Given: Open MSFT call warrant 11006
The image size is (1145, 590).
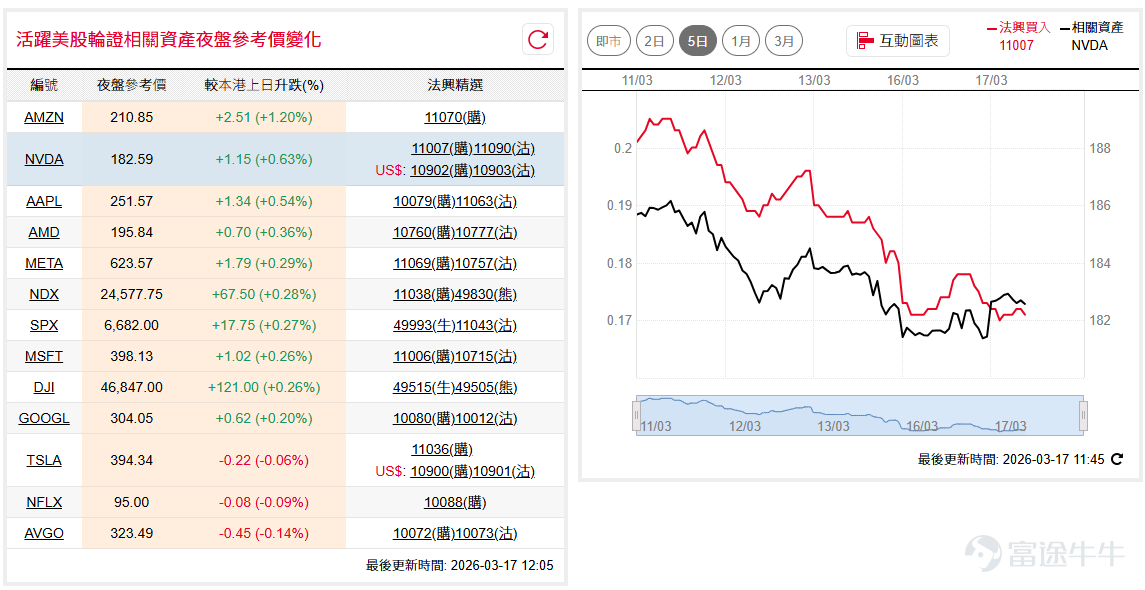Looking at the screenshot, I should click(x=424, y=356).
